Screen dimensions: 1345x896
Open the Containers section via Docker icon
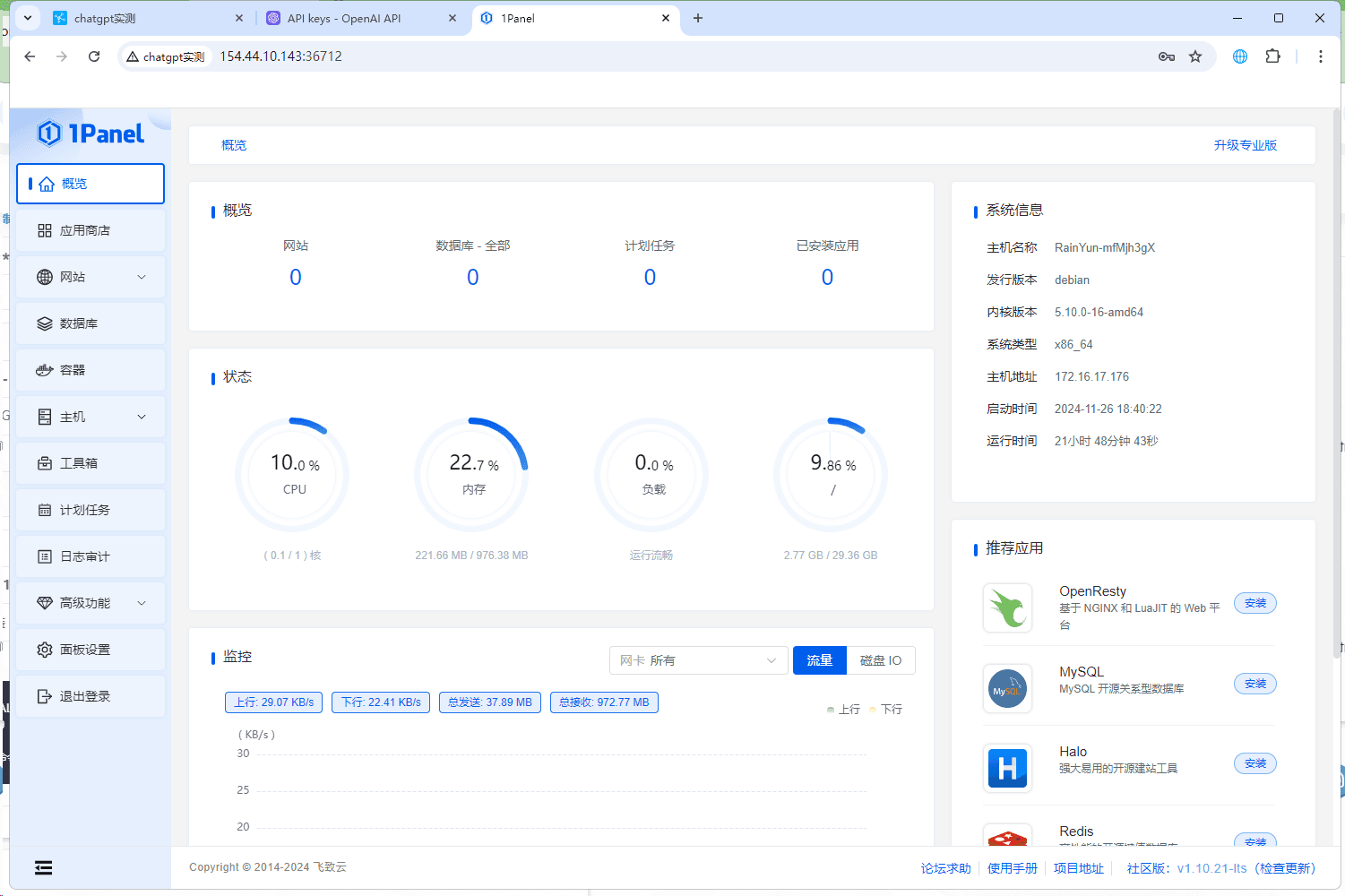(x=45, y=370)
